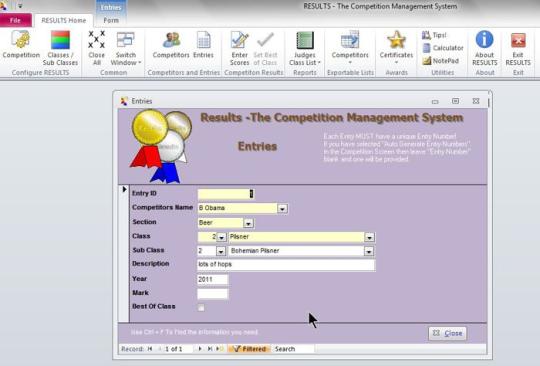Go to first record in navigator
540x366 pixels.
(150, 349)
